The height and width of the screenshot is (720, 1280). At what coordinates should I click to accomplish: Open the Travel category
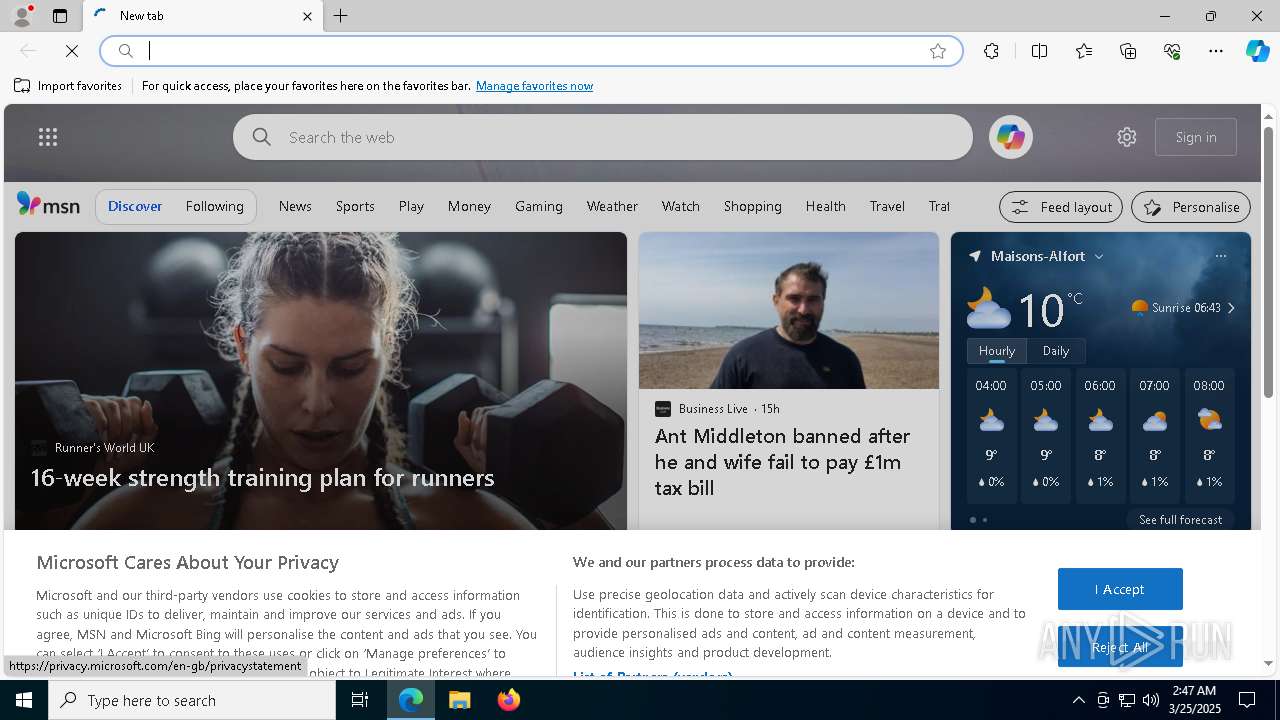coord(887,206)
